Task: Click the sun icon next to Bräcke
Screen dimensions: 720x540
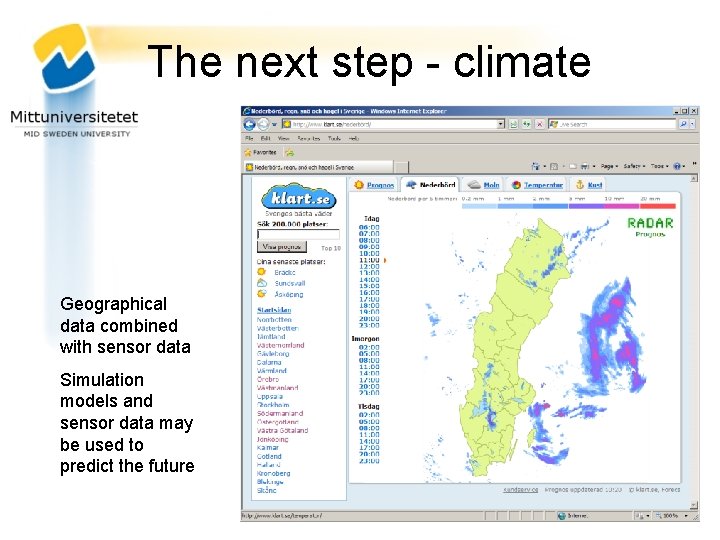Action: click(262, 272)
